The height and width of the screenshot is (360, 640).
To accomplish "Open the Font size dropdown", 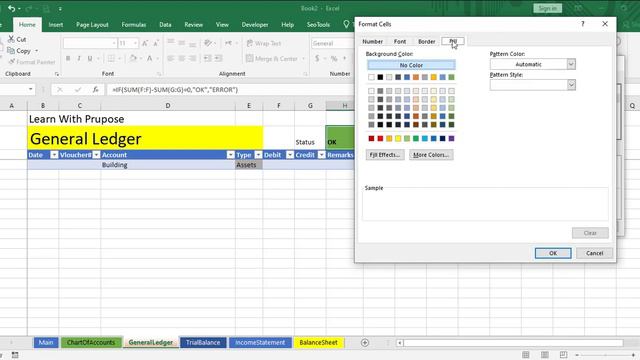I will tap(135, 43).
